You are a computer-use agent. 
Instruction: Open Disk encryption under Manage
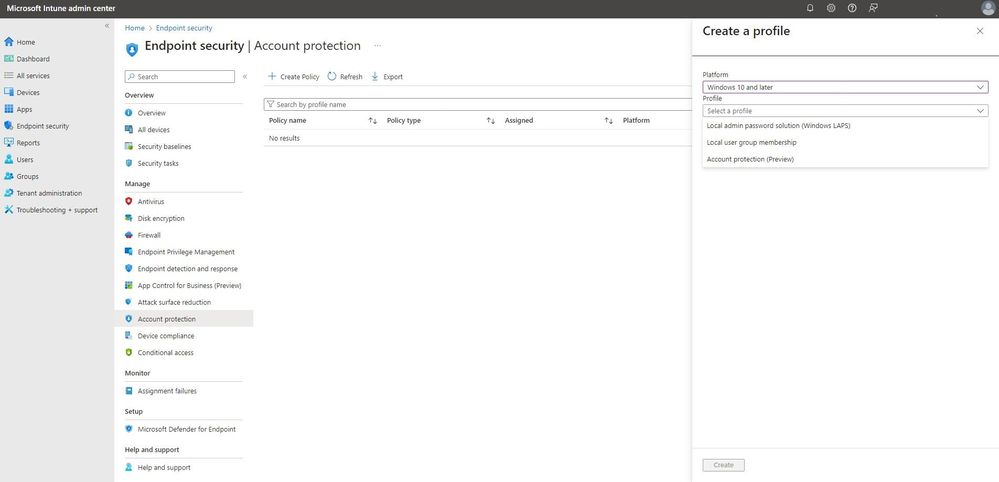point(161,218)
